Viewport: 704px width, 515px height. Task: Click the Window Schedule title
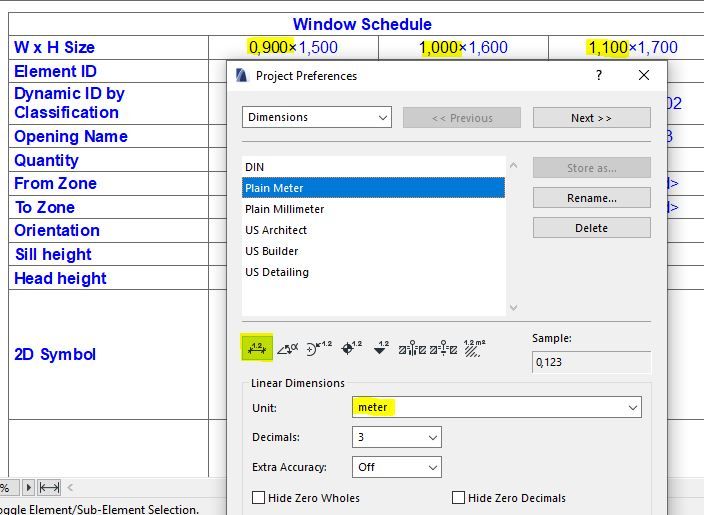362,24
